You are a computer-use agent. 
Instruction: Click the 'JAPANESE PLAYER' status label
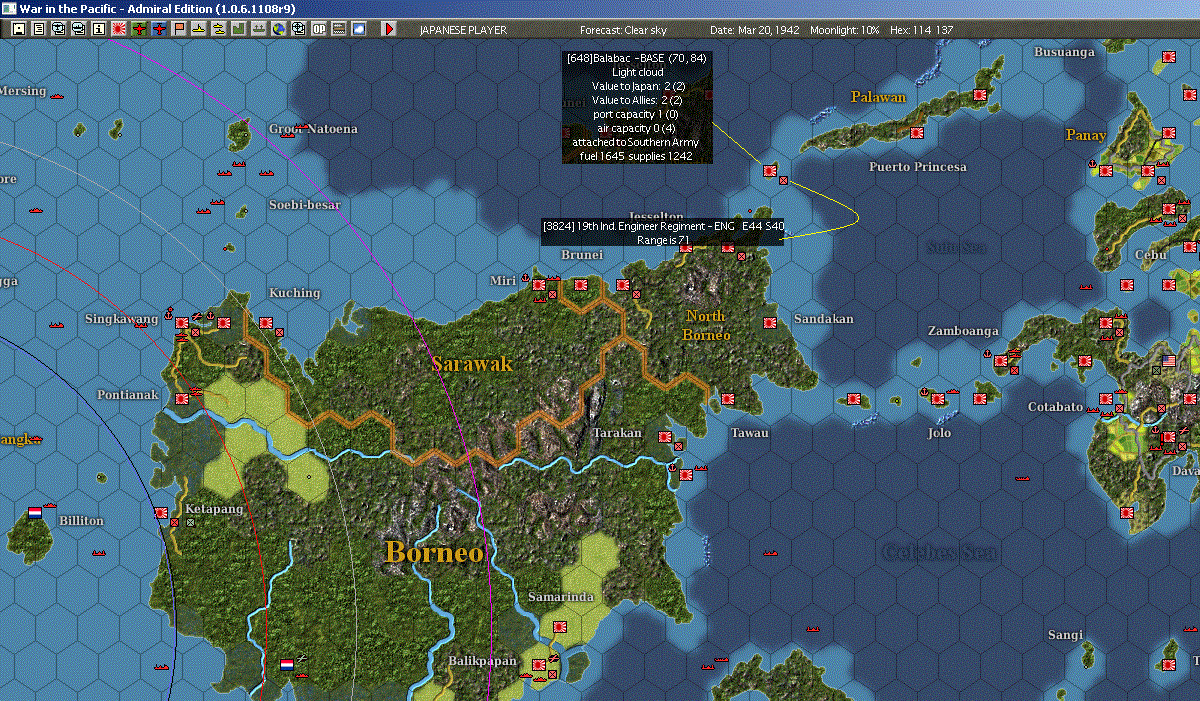point(463,30)
